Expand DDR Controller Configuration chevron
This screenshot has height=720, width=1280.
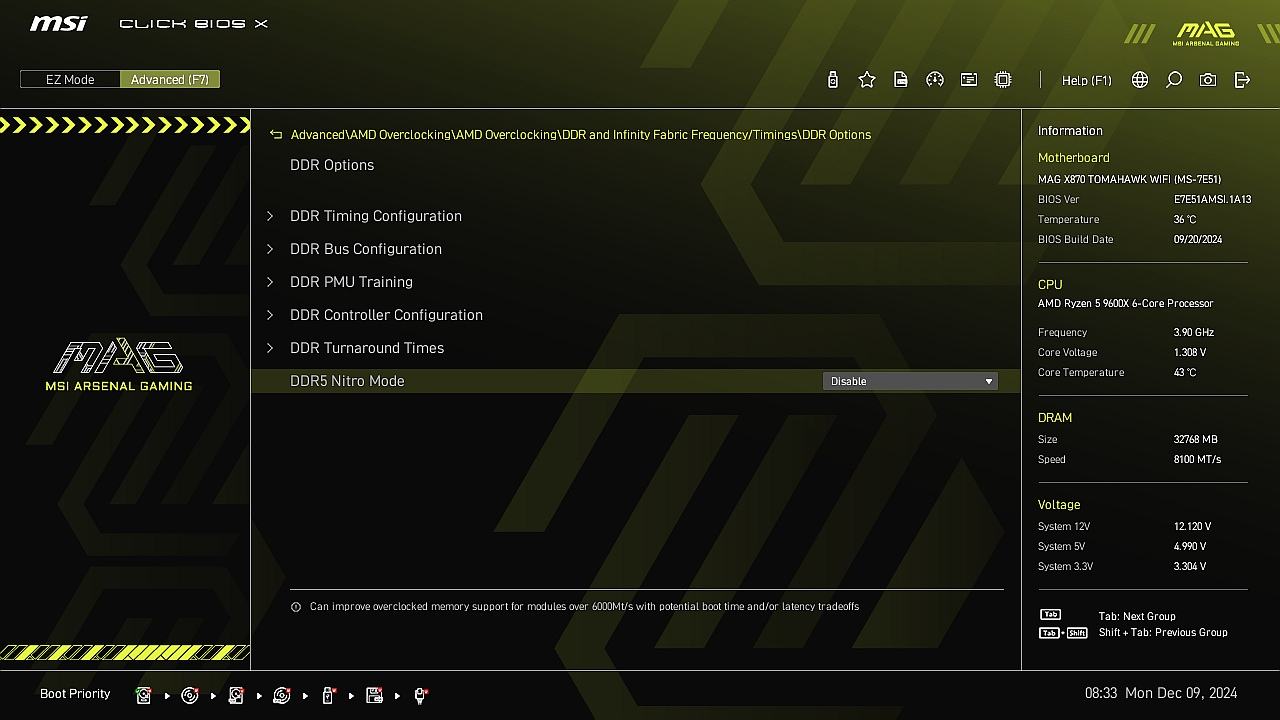(270, 315)
